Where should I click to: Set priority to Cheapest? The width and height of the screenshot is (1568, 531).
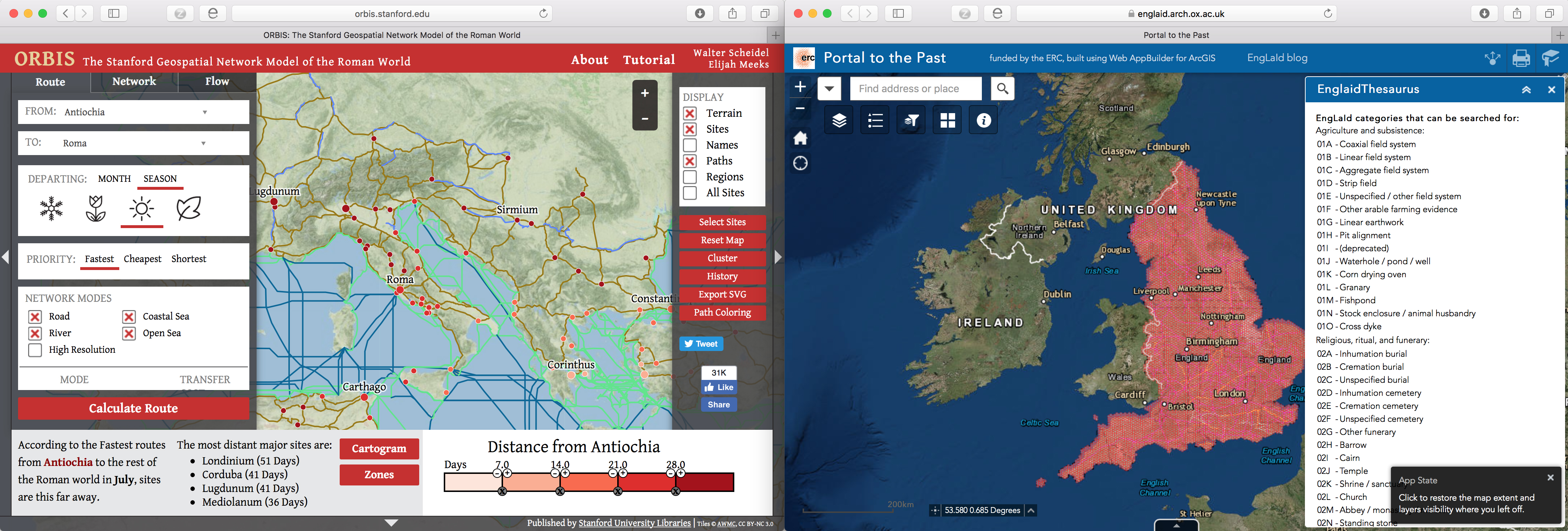(142, 260)
